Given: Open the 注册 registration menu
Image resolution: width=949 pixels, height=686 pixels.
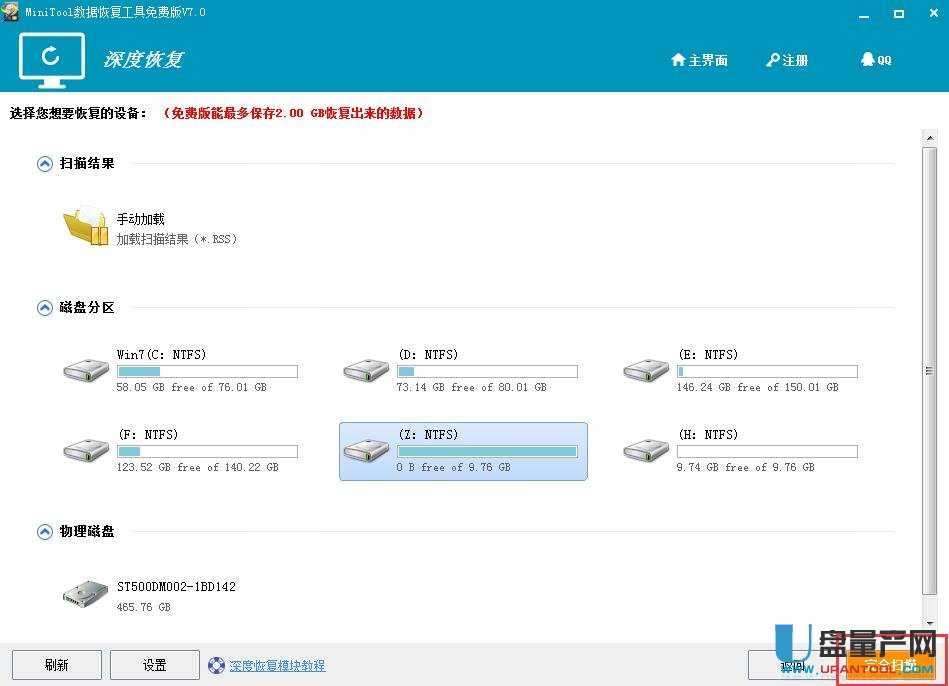Looking at the screenshot, I should pyautogui.click(x=787, y=60).
